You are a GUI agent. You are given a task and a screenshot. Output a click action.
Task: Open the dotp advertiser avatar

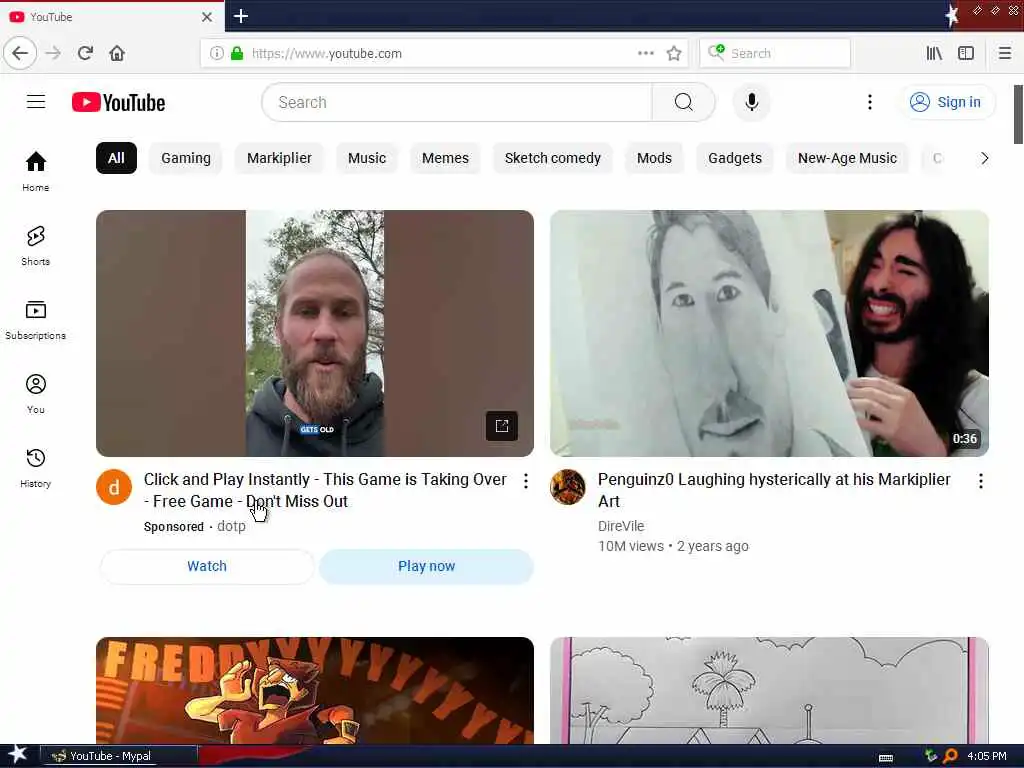coord(114,487)
